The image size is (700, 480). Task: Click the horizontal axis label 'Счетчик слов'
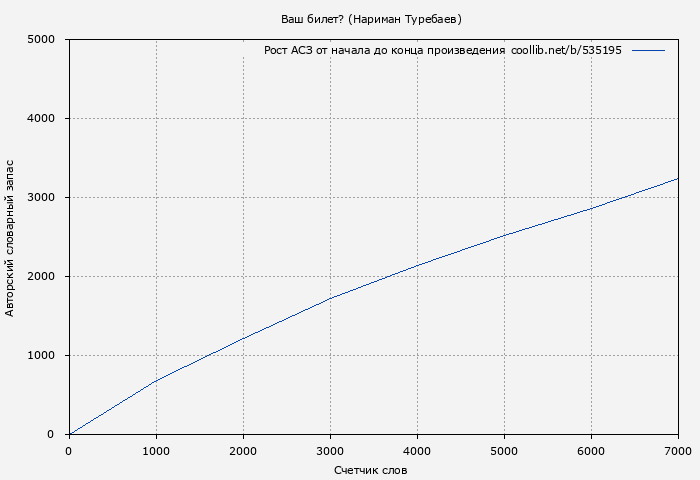point(371,470)
